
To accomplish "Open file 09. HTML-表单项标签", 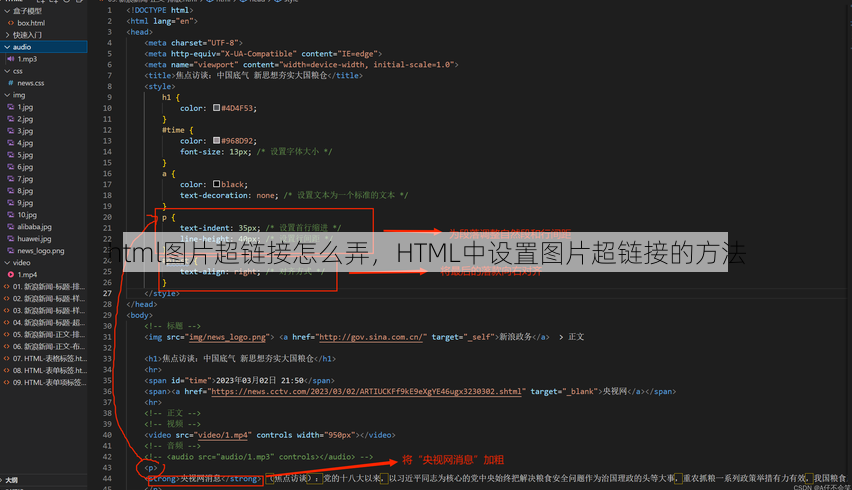I will pos(49,382).
